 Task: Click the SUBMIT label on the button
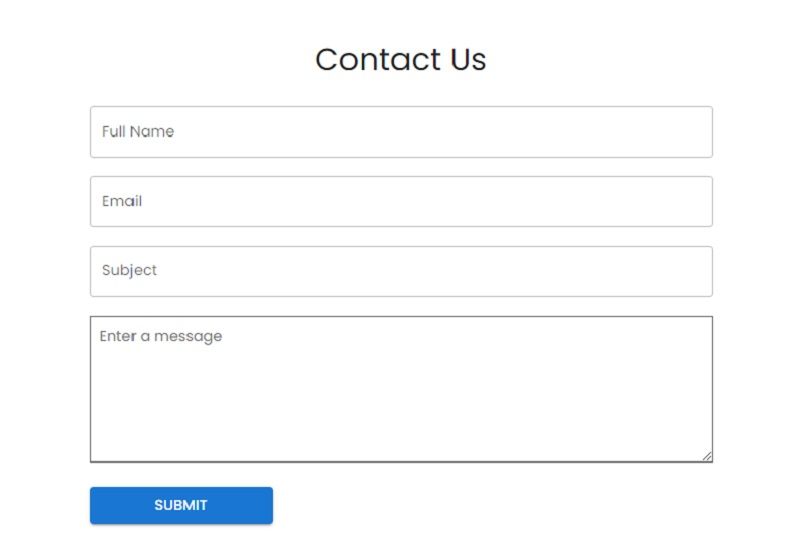(x=181, y=505)
